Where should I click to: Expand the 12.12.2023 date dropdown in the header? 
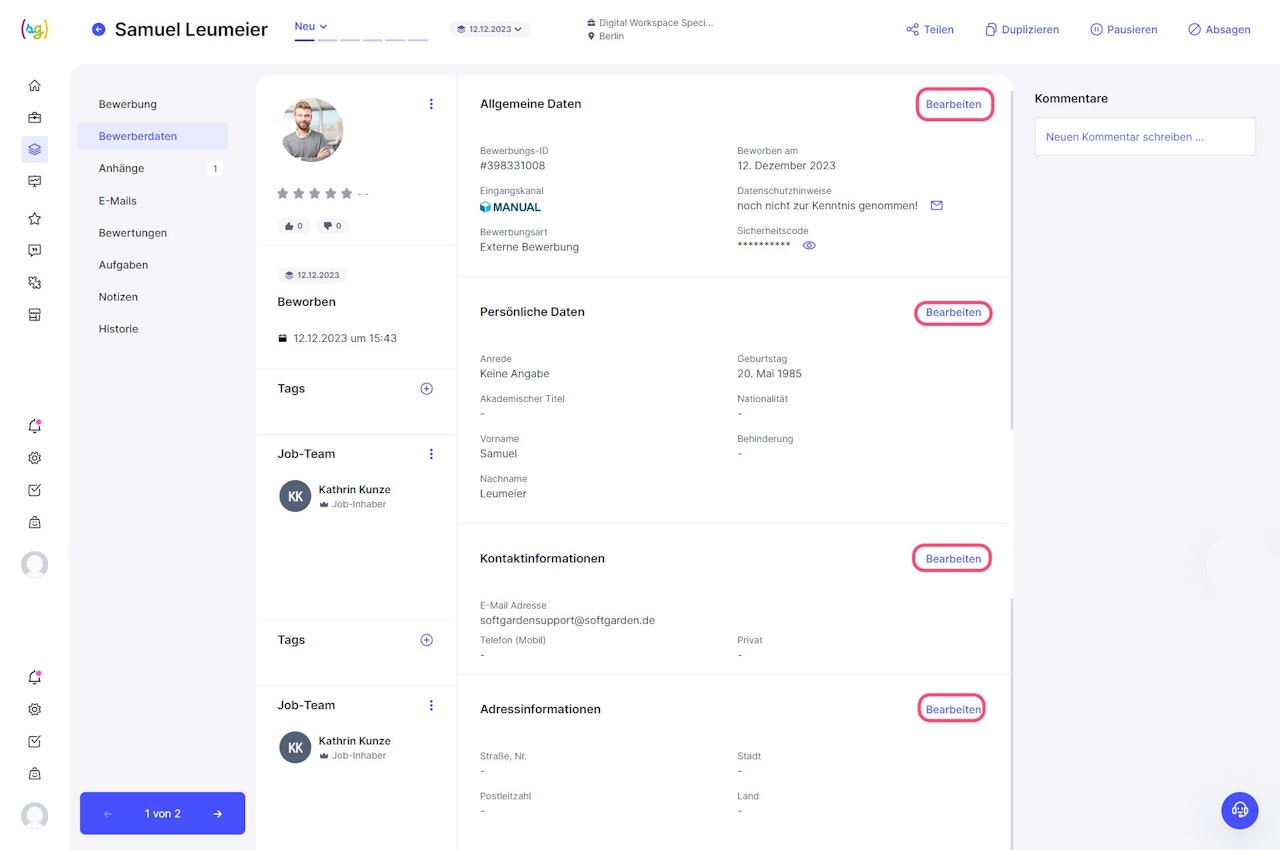pos(490,30)
